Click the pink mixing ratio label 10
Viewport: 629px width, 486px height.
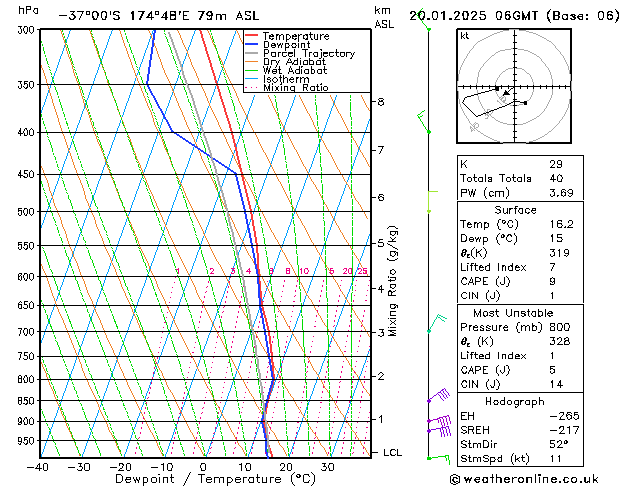pos(304,271)
